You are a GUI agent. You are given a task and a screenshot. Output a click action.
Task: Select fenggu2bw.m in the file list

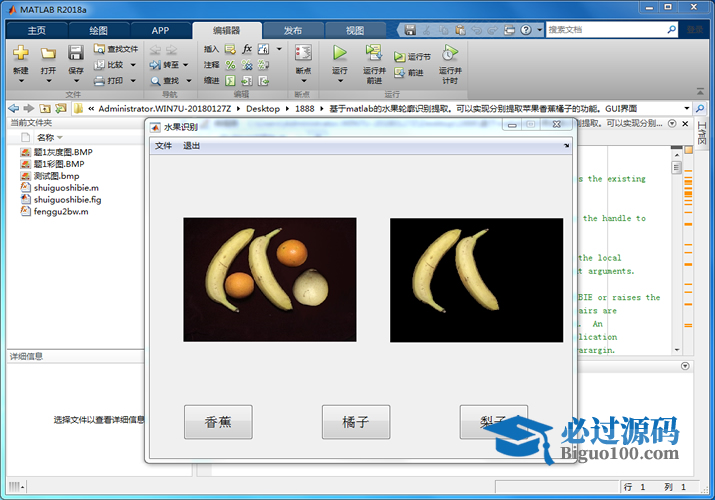coord(61,211)
